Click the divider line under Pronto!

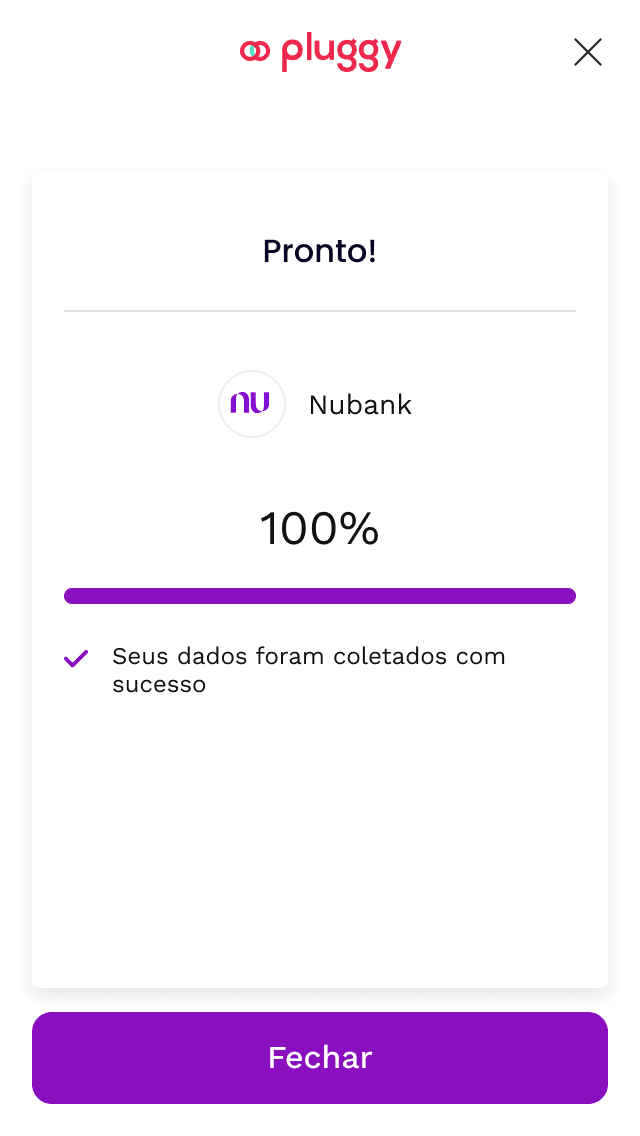point(320,311)
